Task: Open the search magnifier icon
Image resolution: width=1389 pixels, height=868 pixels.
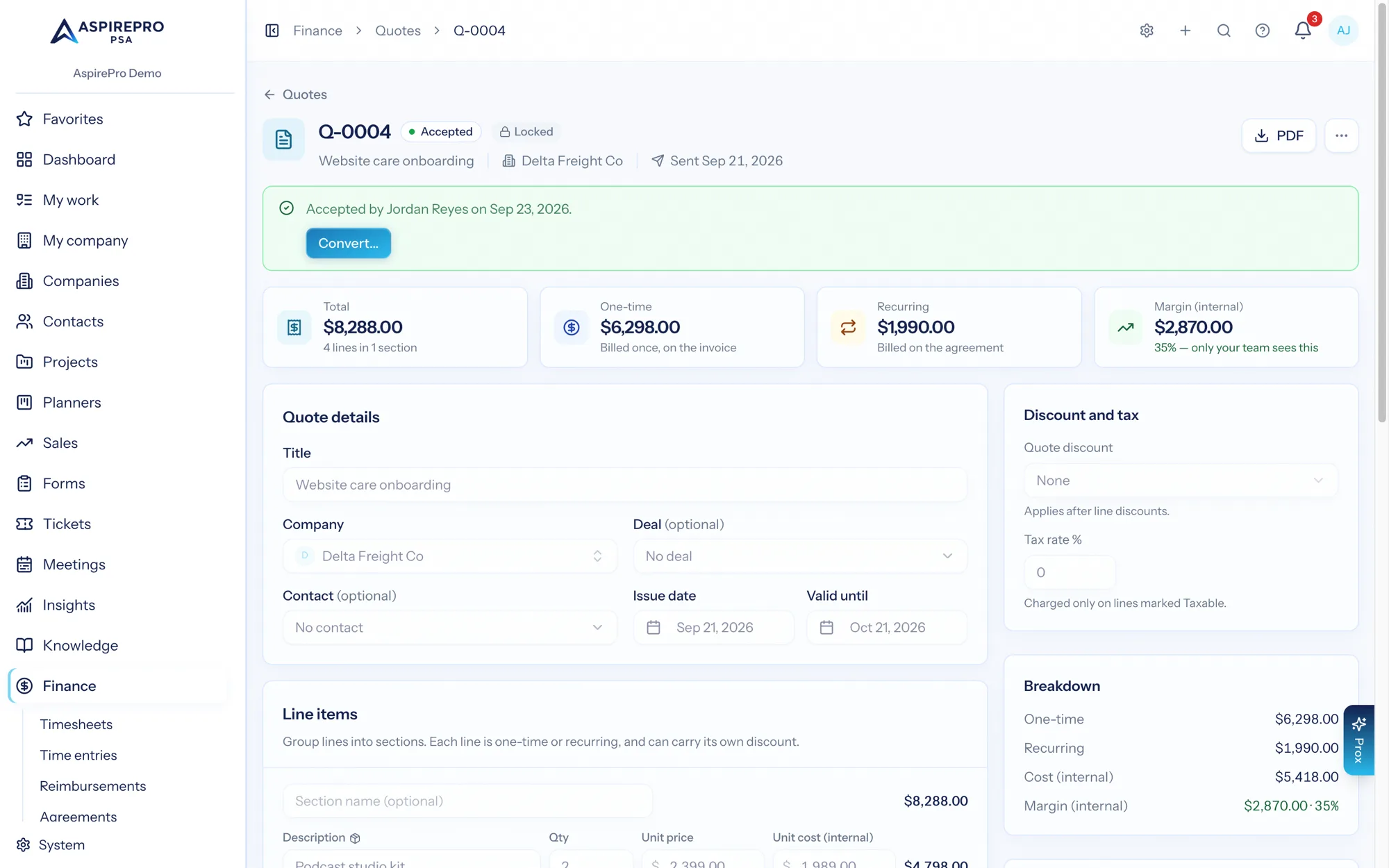Action: pos(1224,31)
